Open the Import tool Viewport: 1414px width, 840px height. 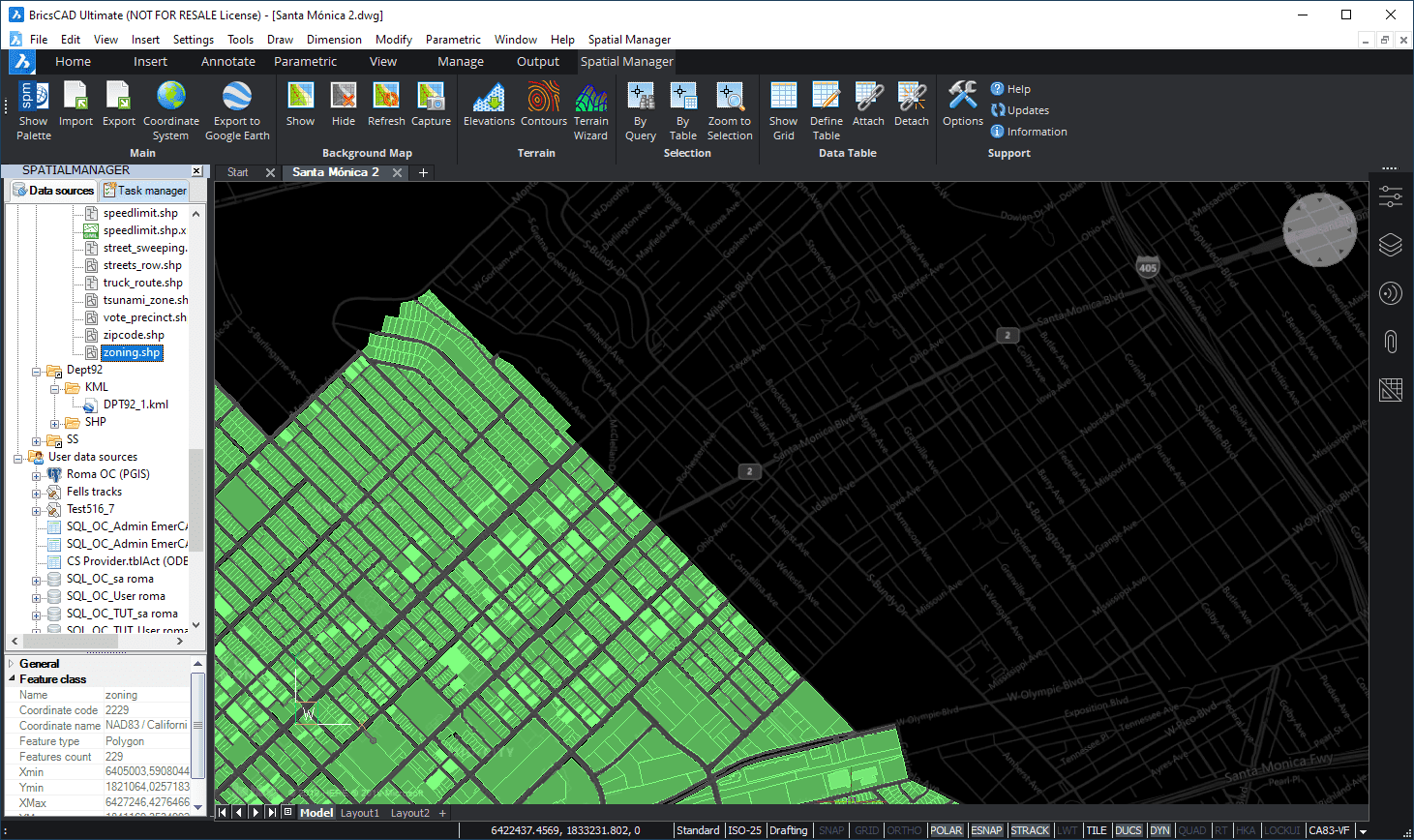(75, 105)
